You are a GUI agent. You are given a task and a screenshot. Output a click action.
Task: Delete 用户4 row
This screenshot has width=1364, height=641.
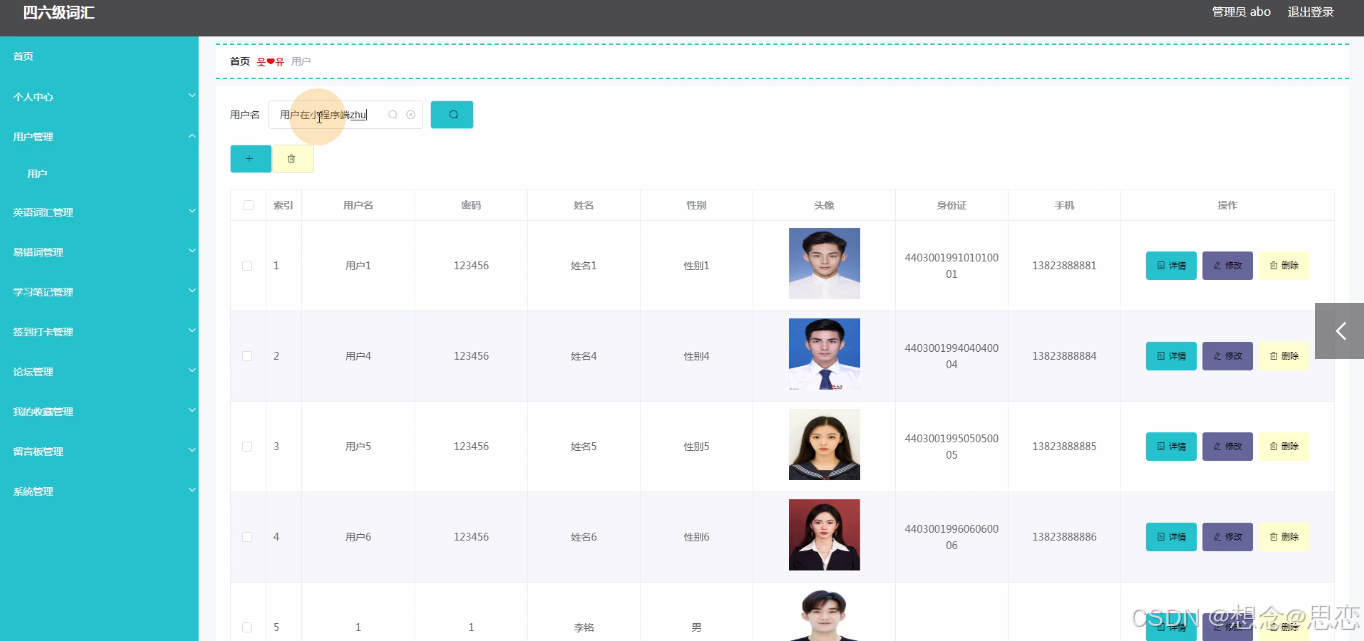[x=1283, y=356]
